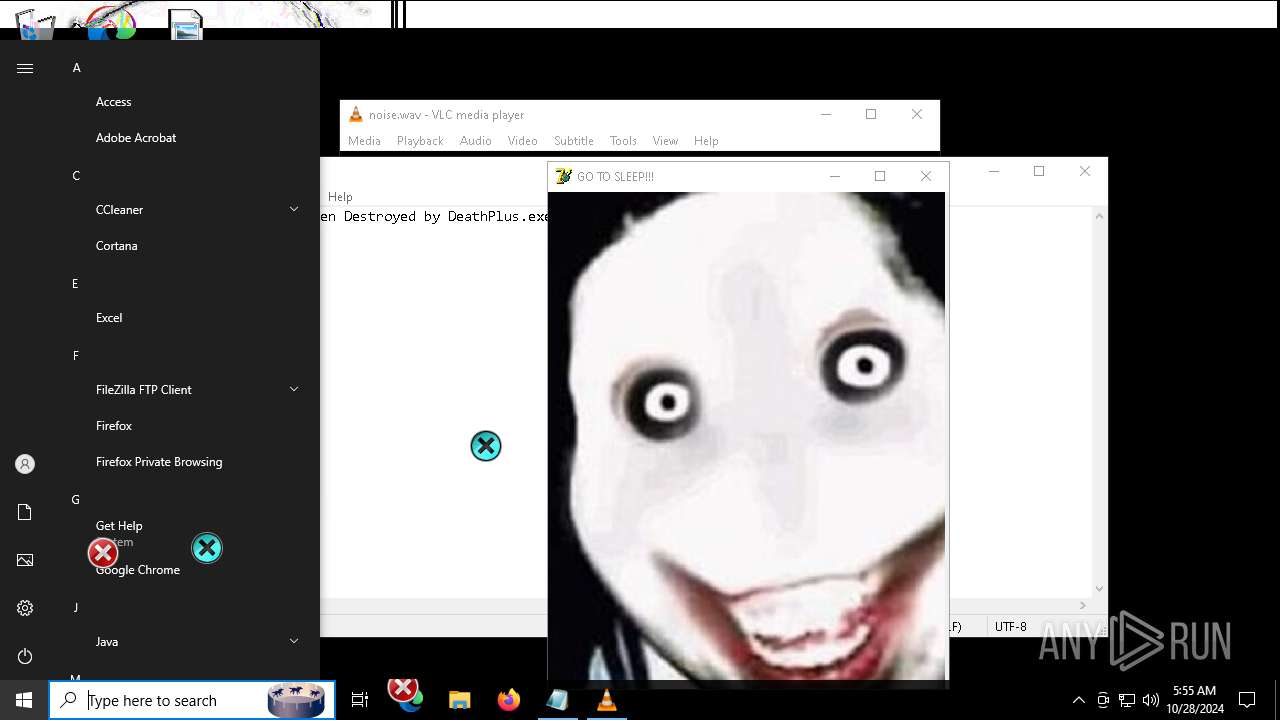The image size is (1280, 720).
Task: Open Task View on the taskbar
Action: [360, 700]
